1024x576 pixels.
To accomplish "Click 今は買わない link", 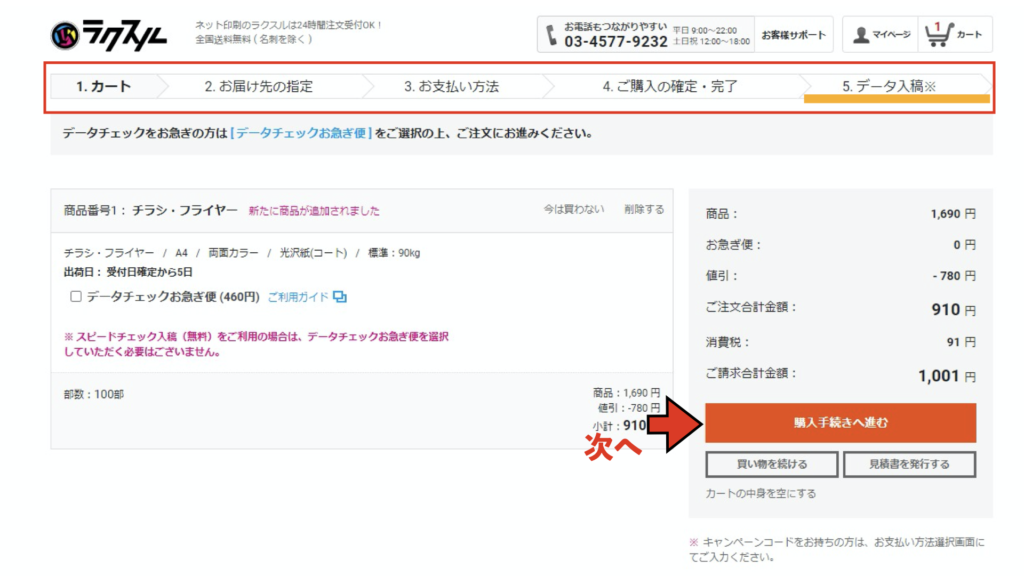I will [574, 210].
